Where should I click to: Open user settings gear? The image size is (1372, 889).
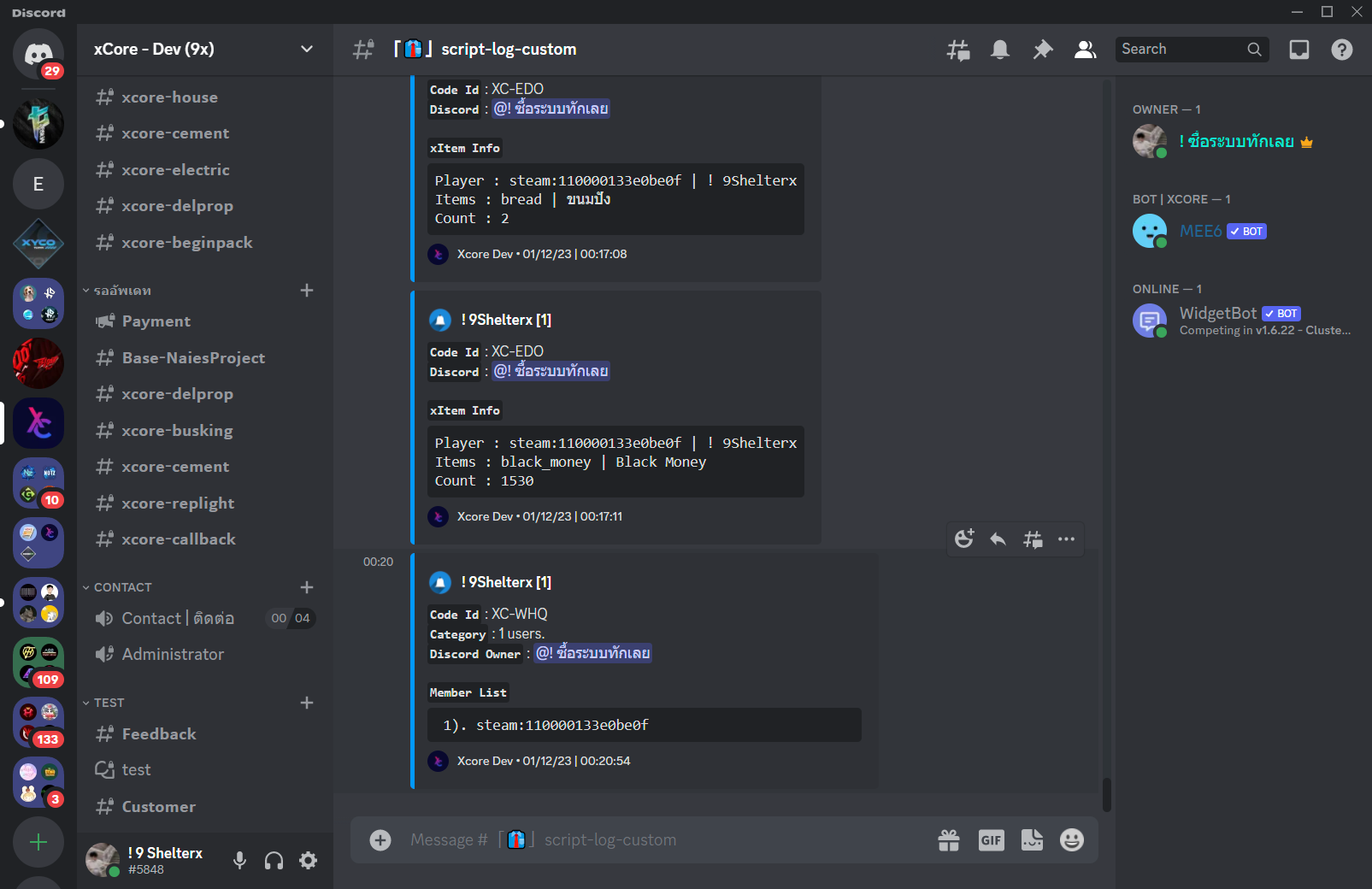coord(309,861)
